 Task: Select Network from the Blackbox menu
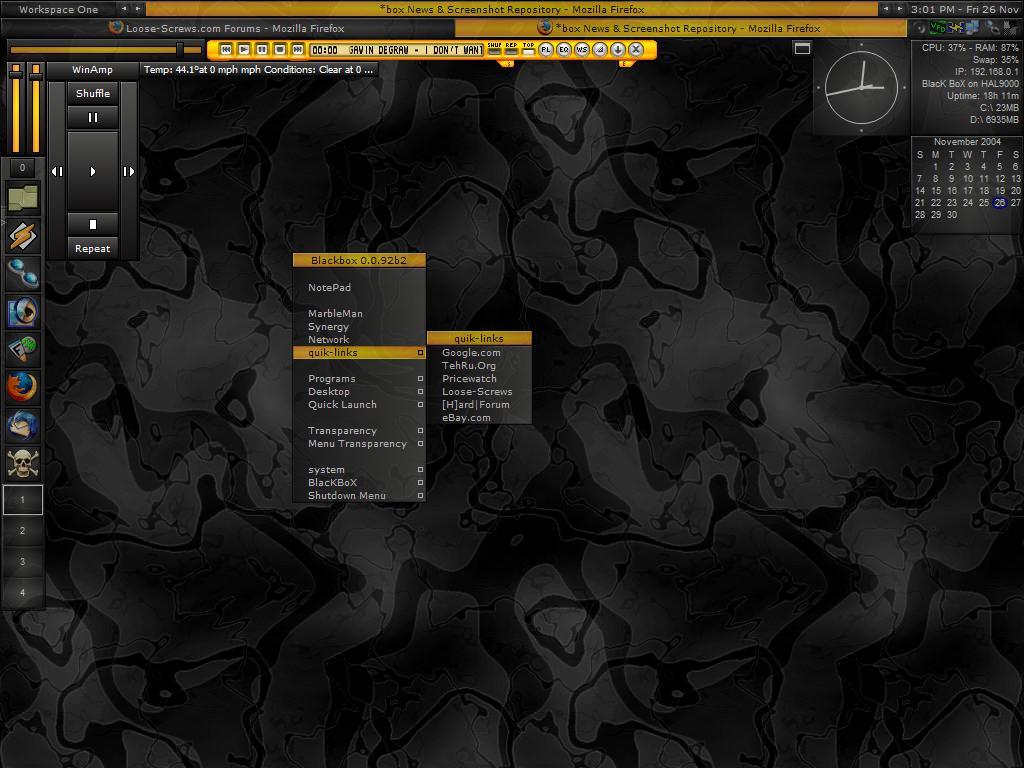[x=359, y=340]
